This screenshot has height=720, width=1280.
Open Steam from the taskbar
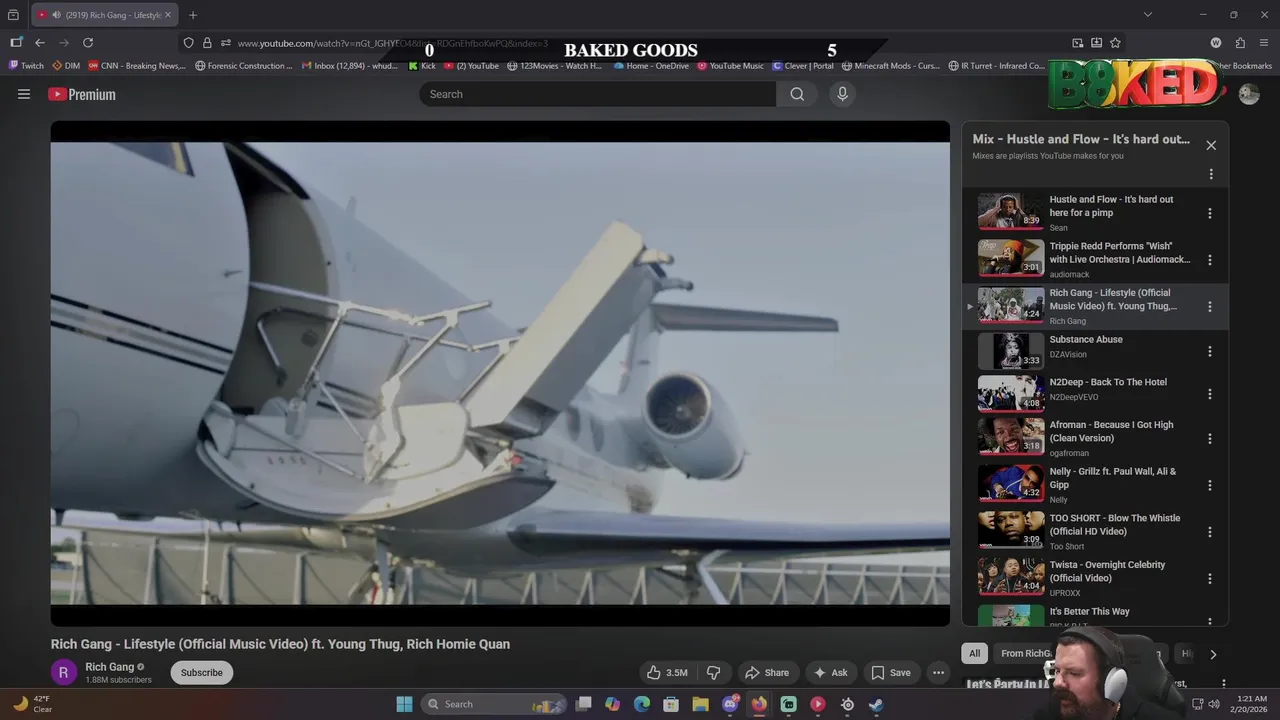pos(876,704)
